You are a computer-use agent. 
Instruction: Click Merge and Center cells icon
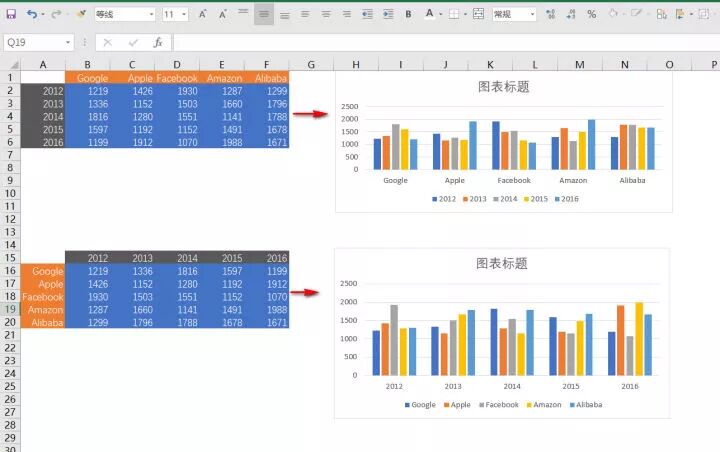point(478,14)
